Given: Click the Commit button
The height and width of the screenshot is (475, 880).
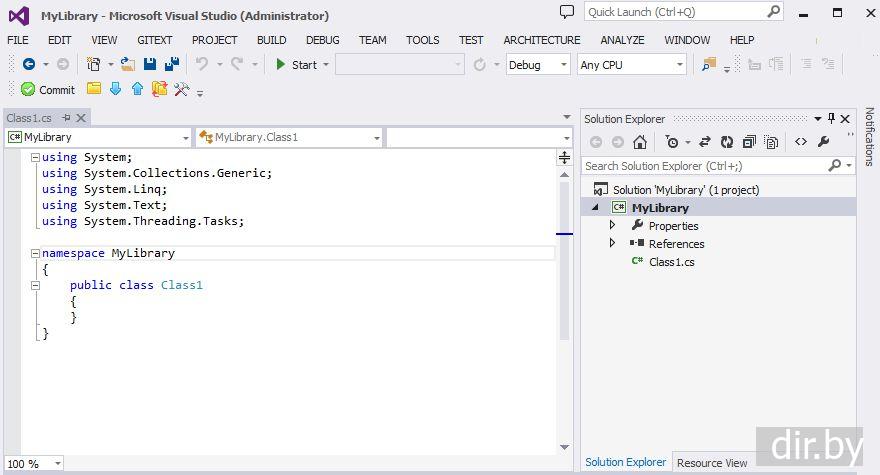Looking at the screenshot, I should (48, 89).
